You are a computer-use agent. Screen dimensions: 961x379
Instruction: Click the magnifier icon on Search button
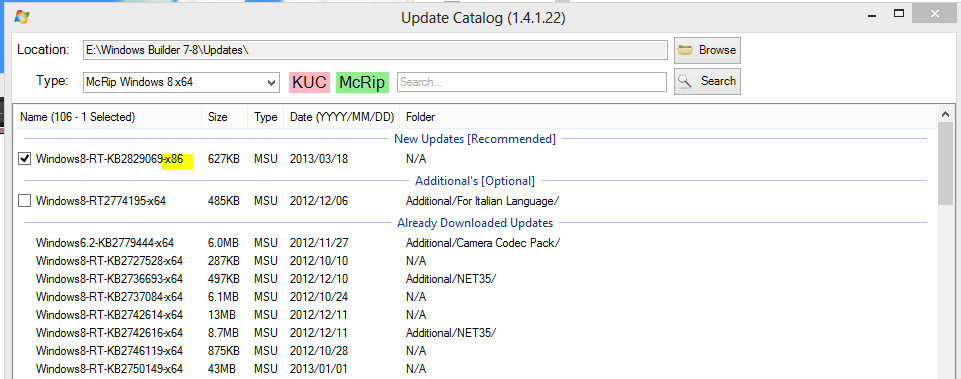click(x=685, y=81)
